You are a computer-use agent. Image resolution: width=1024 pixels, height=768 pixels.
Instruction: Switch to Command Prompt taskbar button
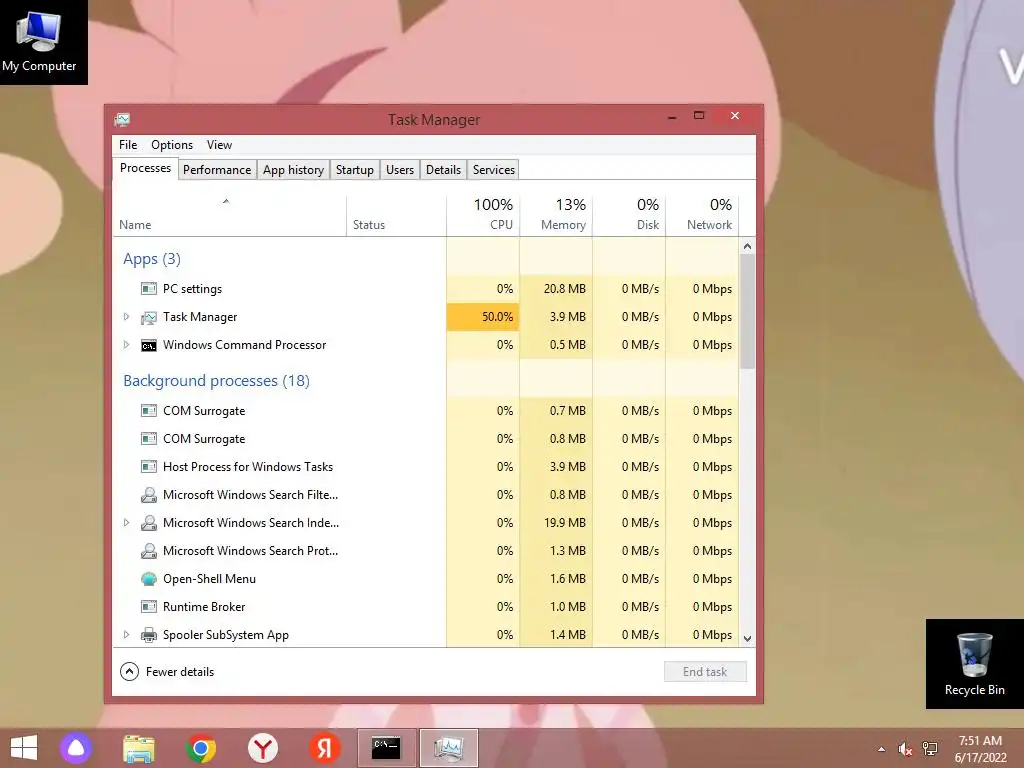tap(387, 748)
